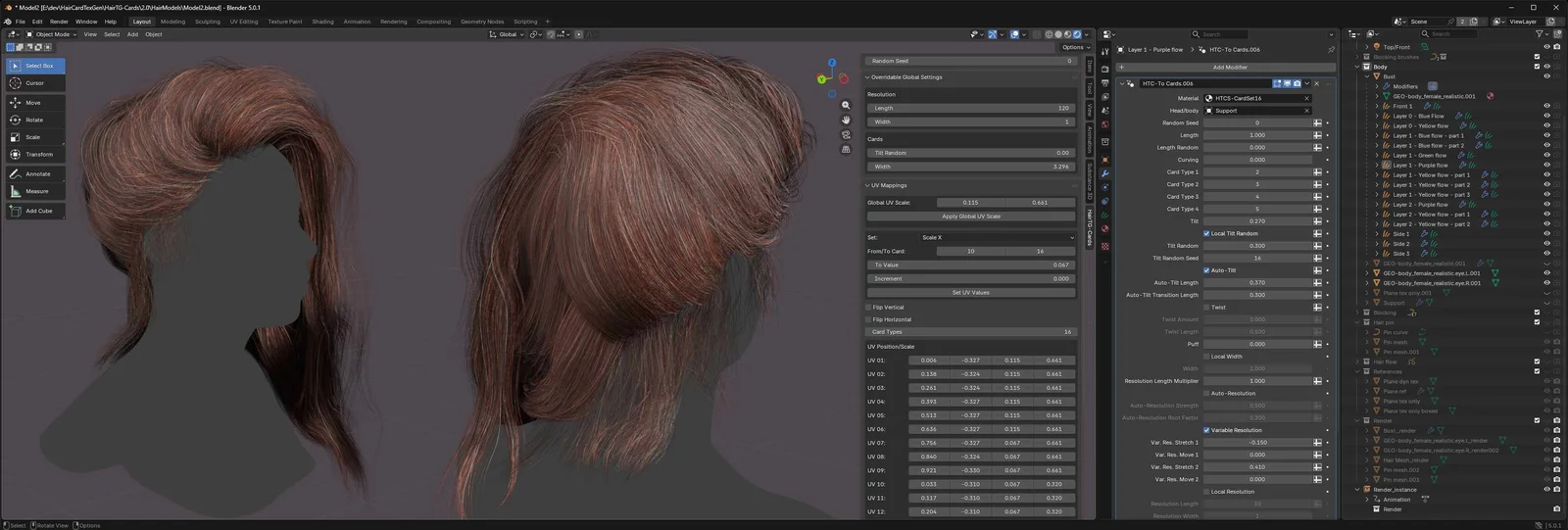This screenshot has height=530, width=1568.
Task: Open the Render menu
Action: [x=59, y=22]
